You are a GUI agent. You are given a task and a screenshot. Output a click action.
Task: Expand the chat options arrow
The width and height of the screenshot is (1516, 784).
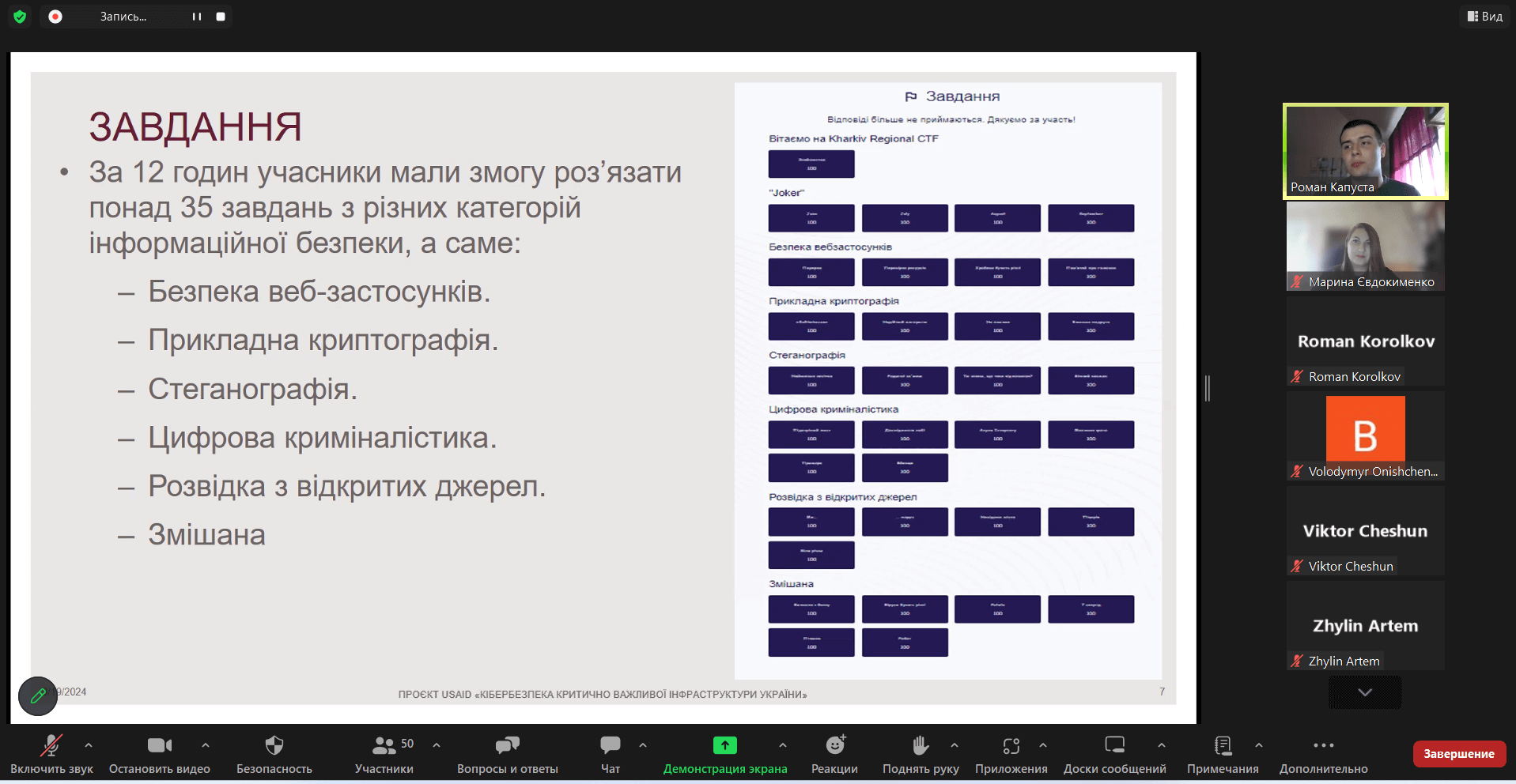(x=643, y=744)
